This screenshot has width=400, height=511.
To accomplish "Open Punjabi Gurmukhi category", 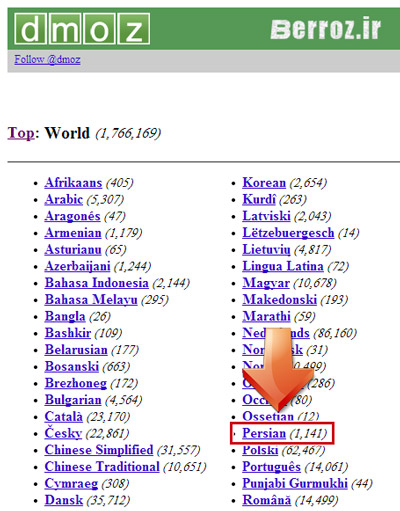I will pyautogui.click(x=295, y=483).
